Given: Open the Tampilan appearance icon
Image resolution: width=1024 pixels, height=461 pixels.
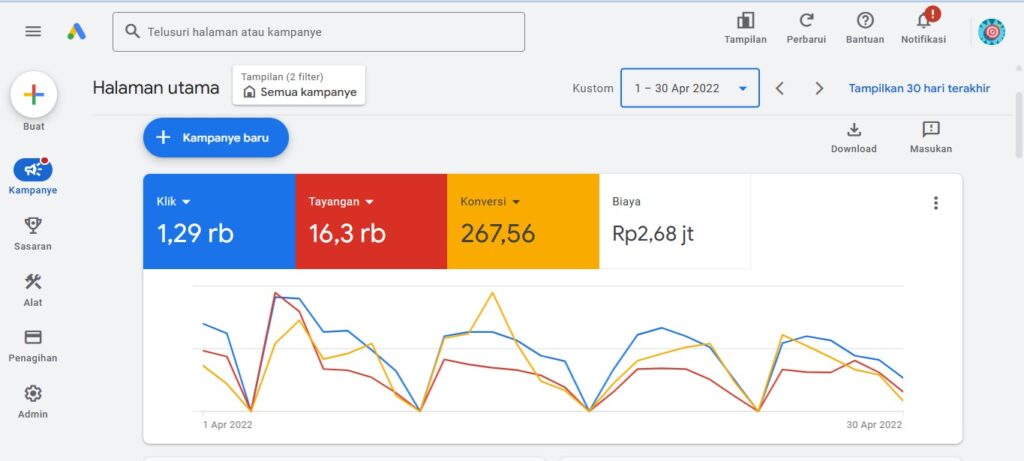Looking at the screenshot, I should (x=745, y=21).
